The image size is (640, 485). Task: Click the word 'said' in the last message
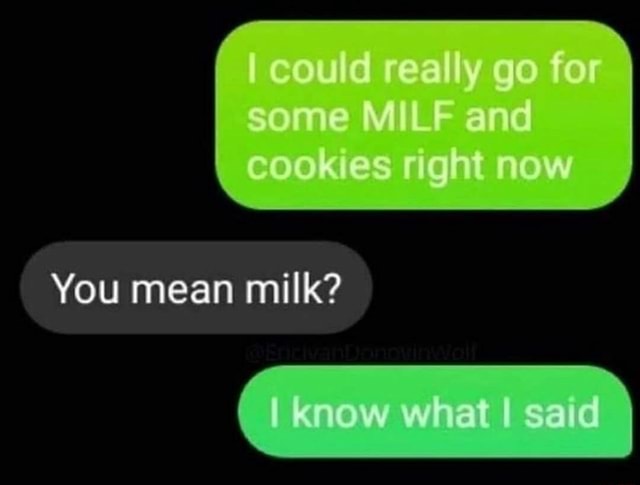(562, 412)
